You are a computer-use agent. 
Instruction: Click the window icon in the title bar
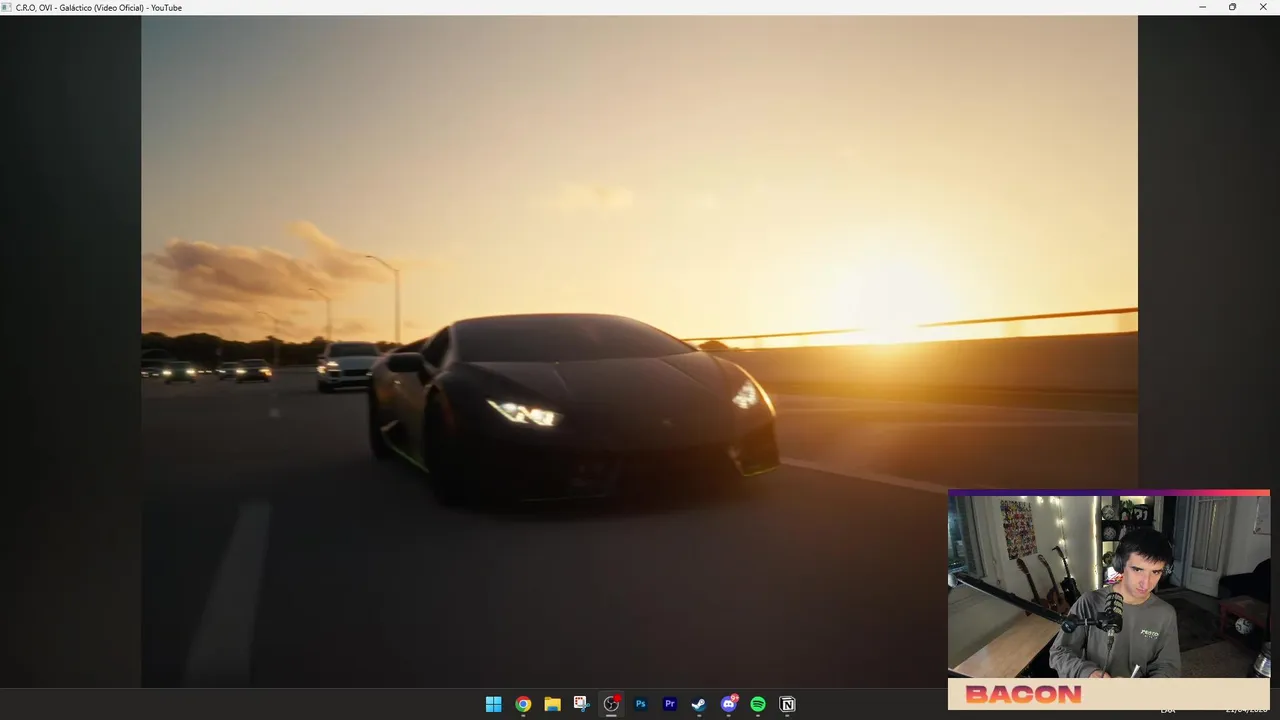[x=7, y=7]
